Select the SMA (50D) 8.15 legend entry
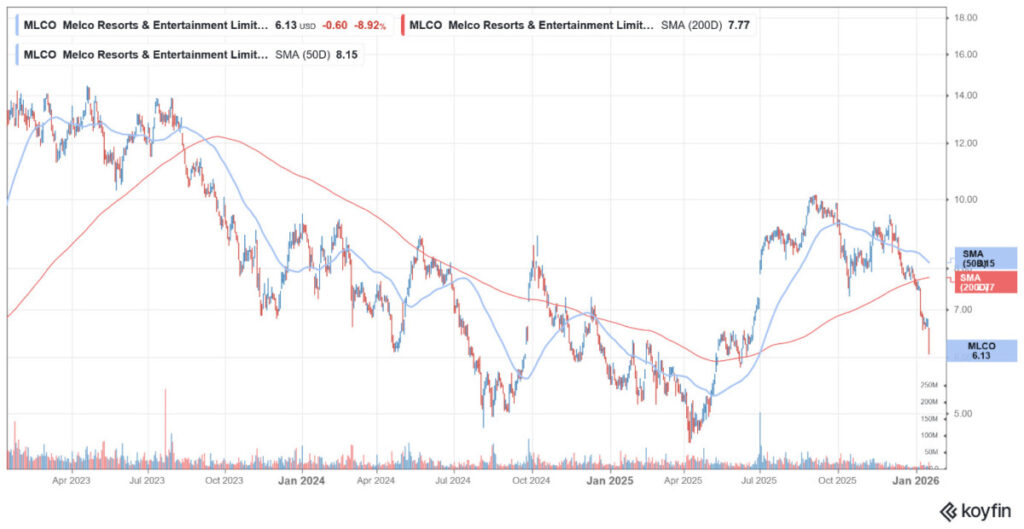 tap(190, 54)
